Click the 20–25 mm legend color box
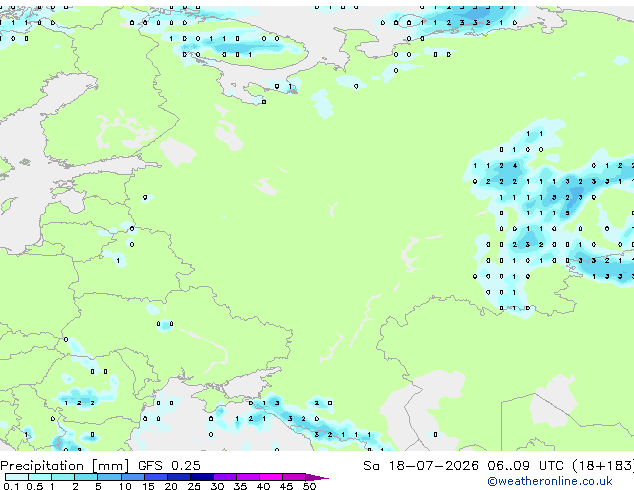The image size is (634, 490). 179,477
